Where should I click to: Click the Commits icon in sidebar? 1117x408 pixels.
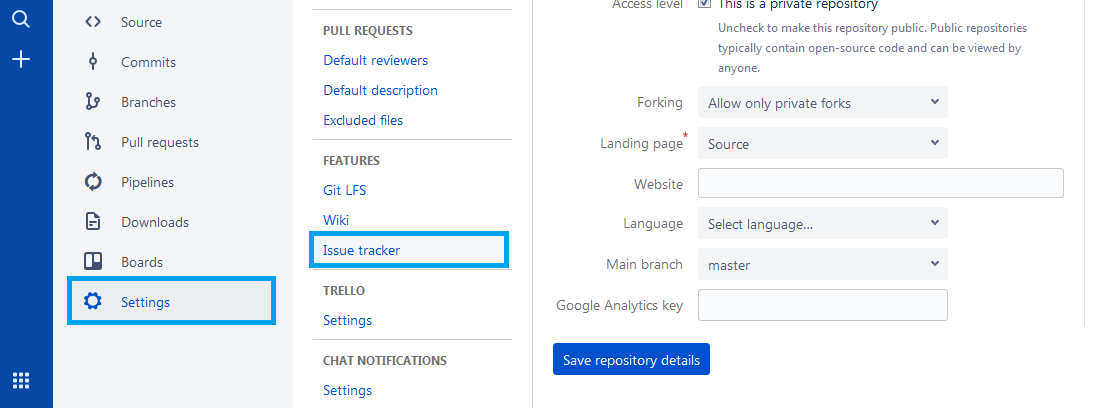tap(93, 62)
